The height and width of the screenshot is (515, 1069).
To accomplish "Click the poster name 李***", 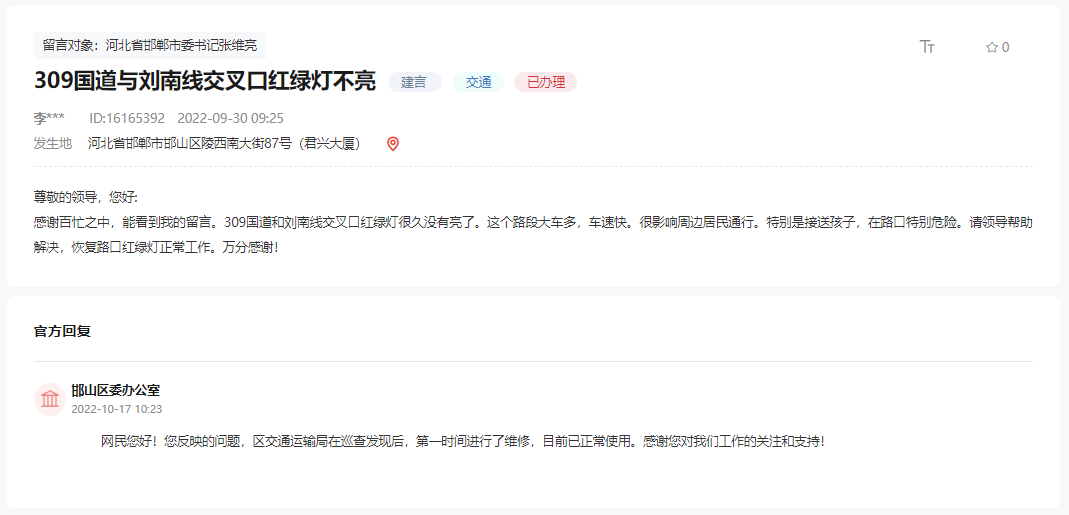I will [x=49, y=118].
